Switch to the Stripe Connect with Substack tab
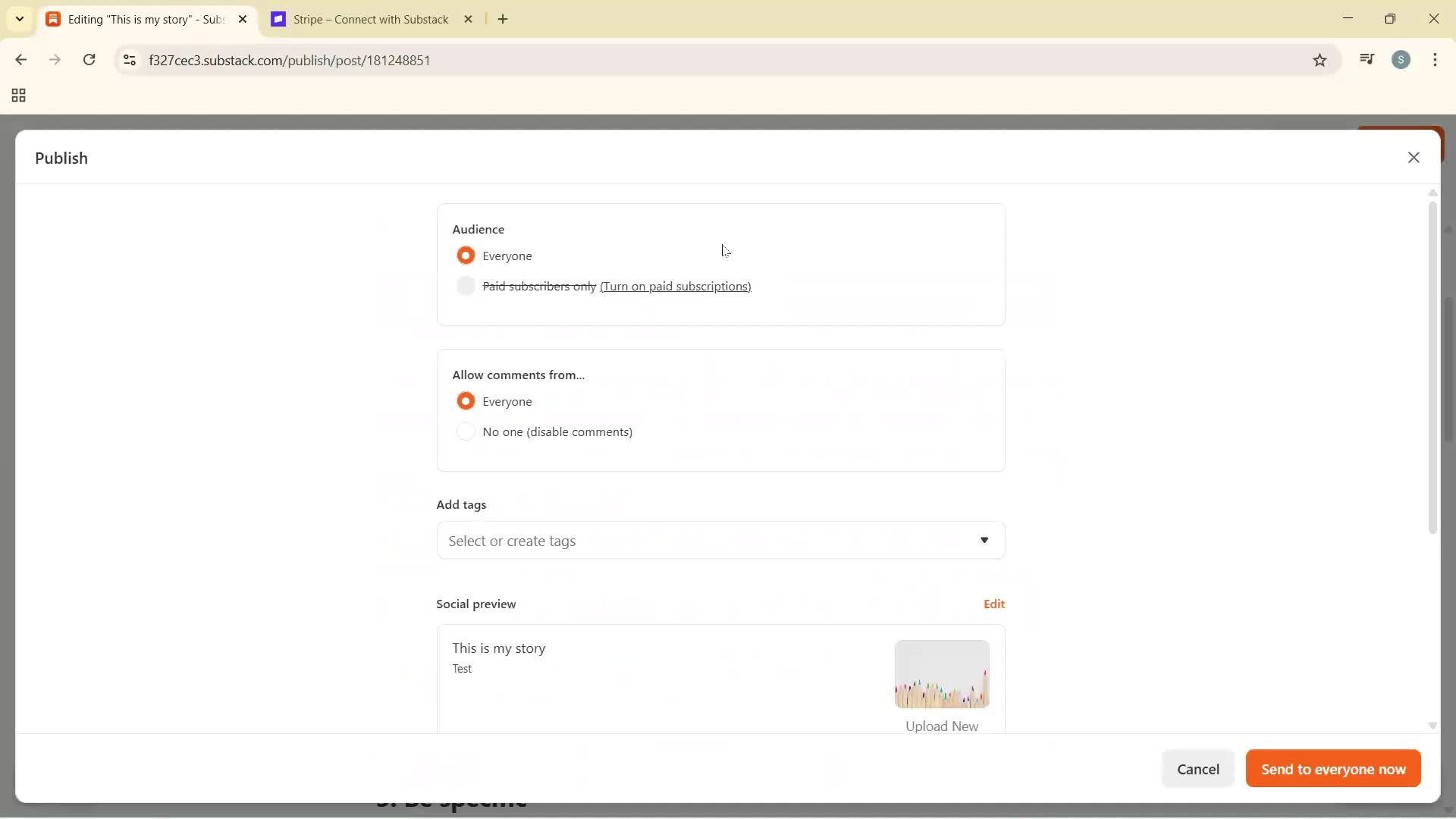1456x819 pixels. point(369,19)
